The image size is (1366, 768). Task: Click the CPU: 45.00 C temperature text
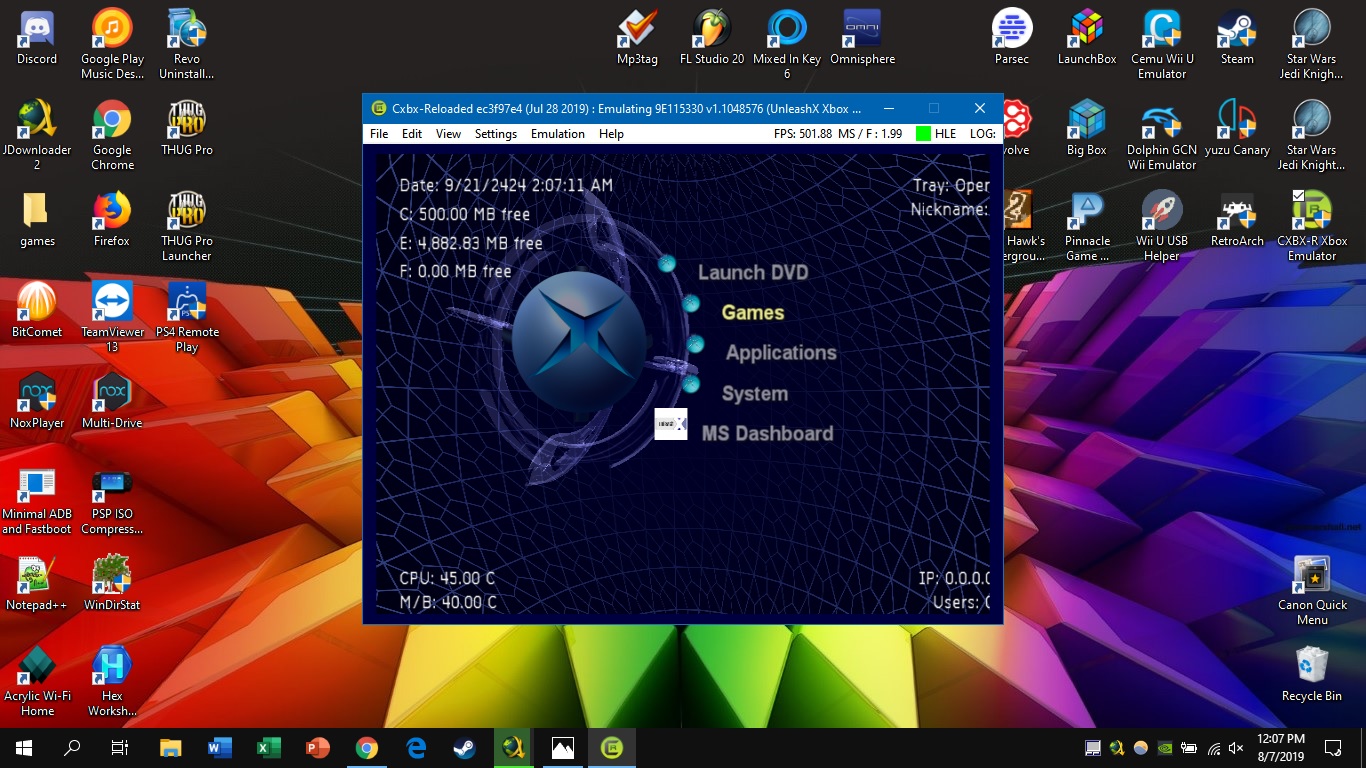coord(447,578)
